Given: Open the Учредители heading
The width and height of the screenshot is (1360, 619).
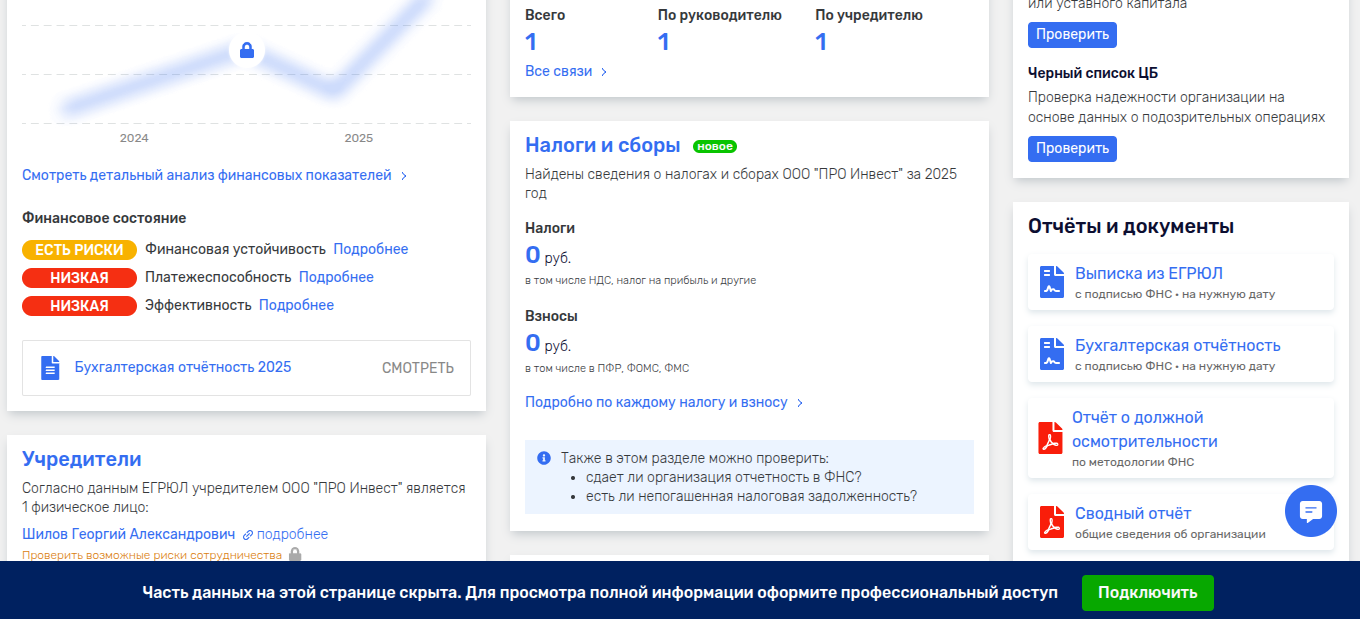Looking at the screenshot, I should click(x=82, y=459).
